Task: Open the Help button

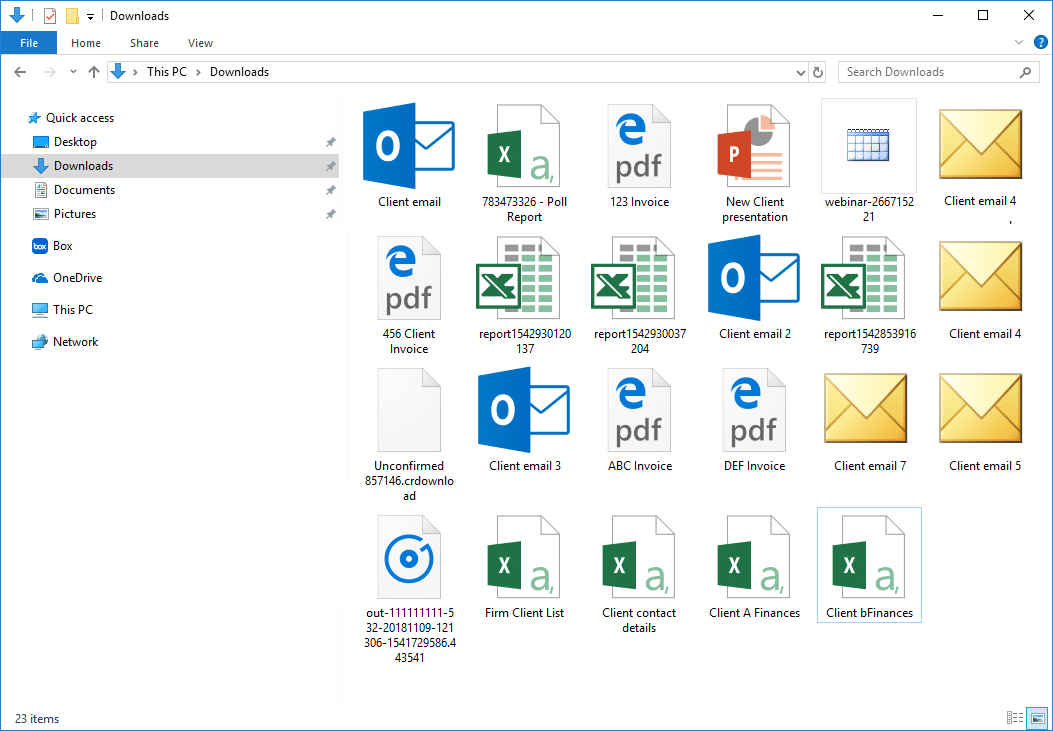Action: tap(1040, 42)
